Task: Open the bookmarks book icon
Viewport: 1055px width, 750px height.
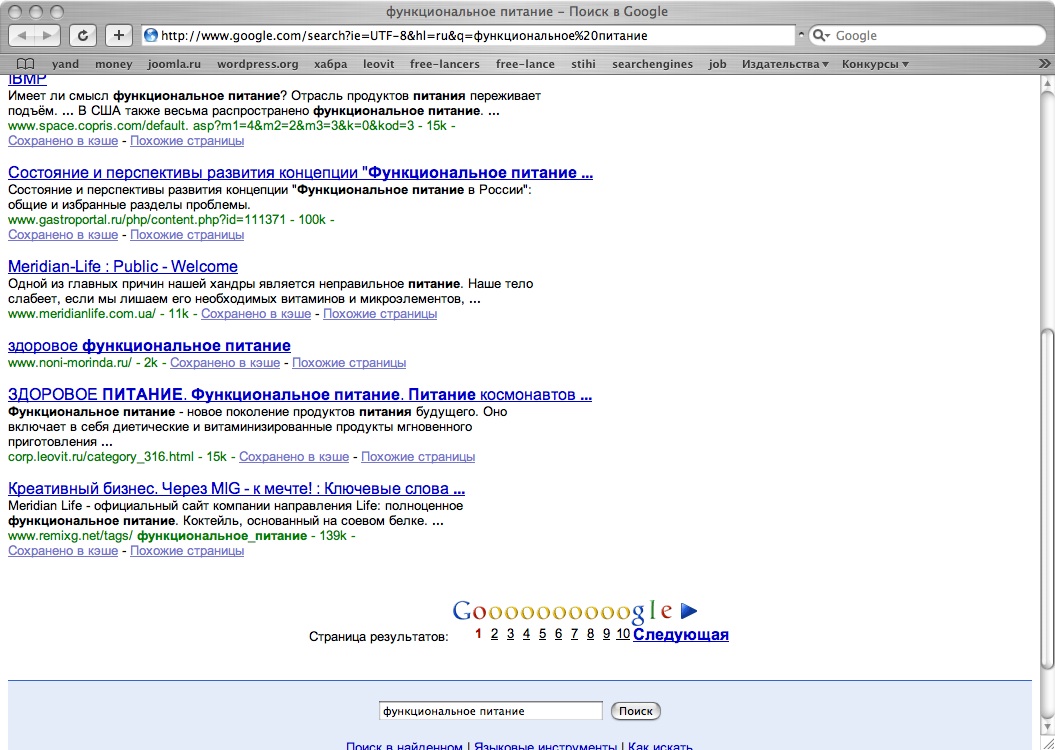Action: pos(25,64)
